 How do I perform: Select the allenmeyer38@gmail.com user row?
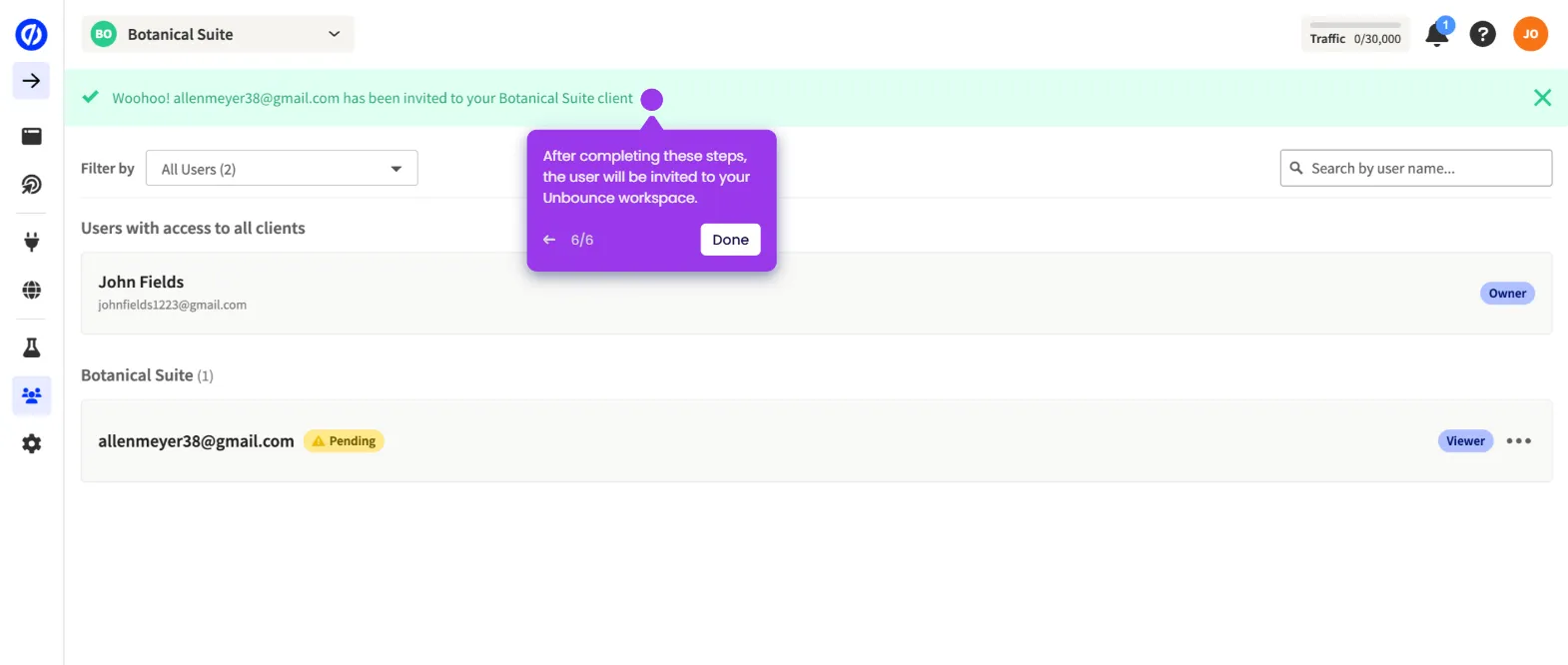[x=816, y=441]
